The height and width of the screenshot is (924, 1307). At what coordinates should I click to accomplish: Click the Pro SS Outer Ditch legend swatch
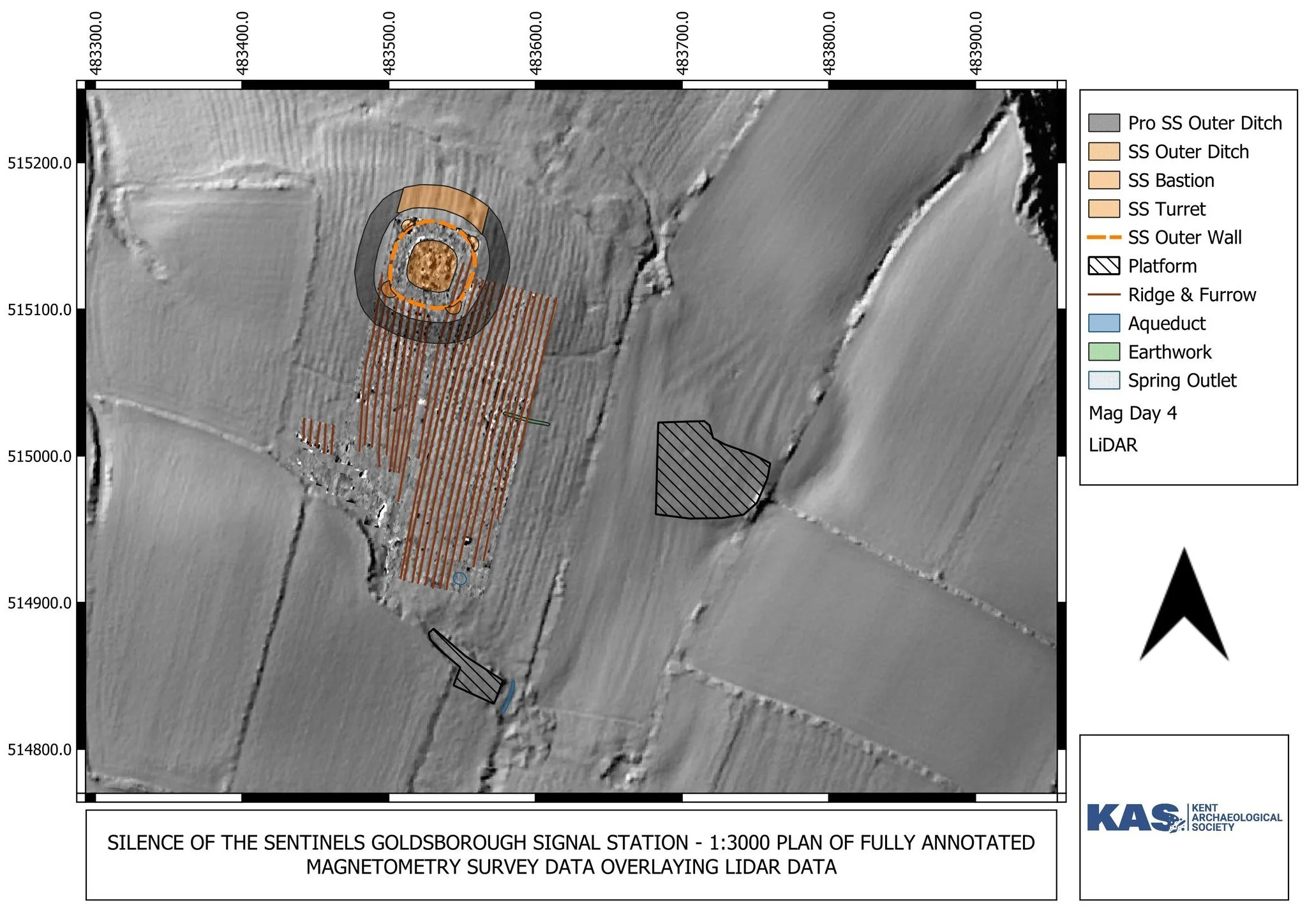pyautogui.click(x=1103, y=123)
